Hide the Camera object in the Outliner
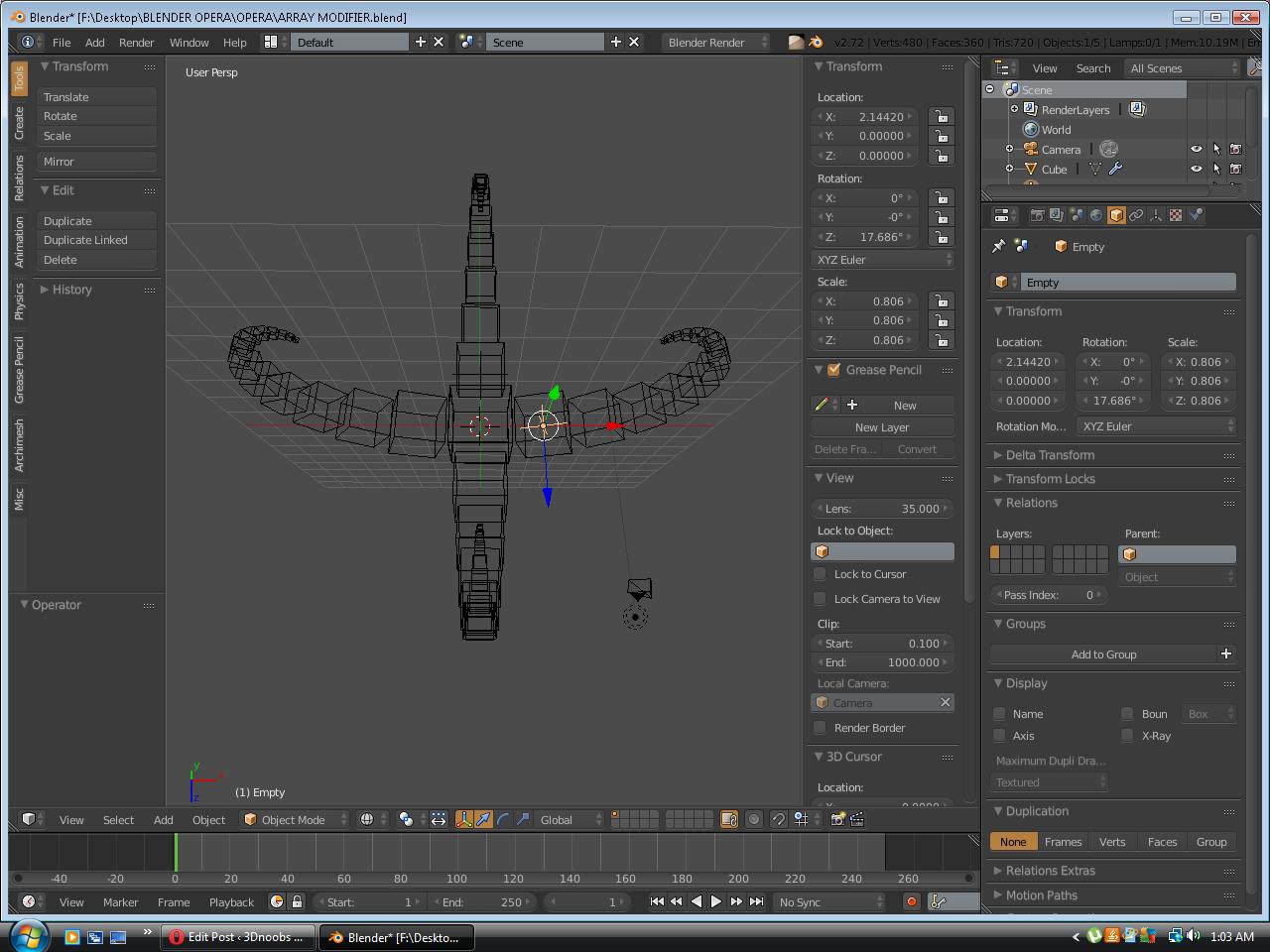Image resolution: width=1270 pixels, height=952 pixels. click(x=1196, y=149)
